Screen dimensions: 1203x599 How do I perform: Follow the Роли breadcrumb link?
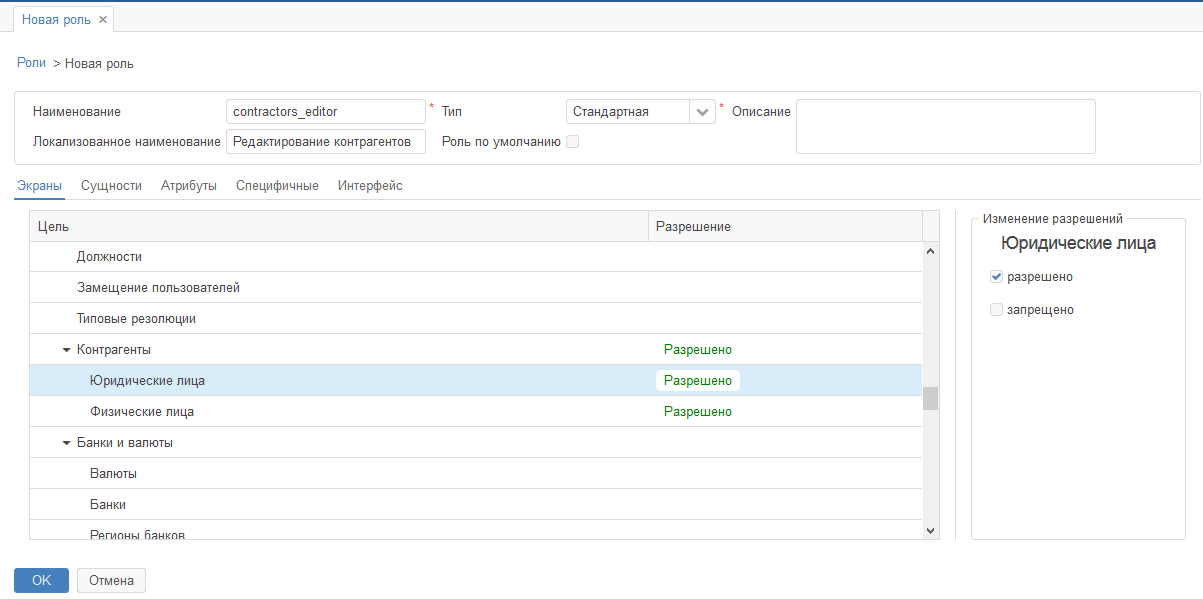pos(31,63)
